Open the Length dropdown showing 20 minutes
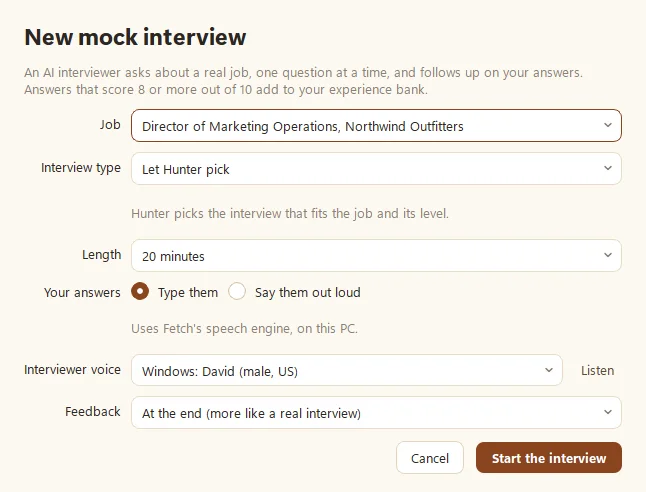The width and height of the screenshot is (646, 492). coord(376,255)
